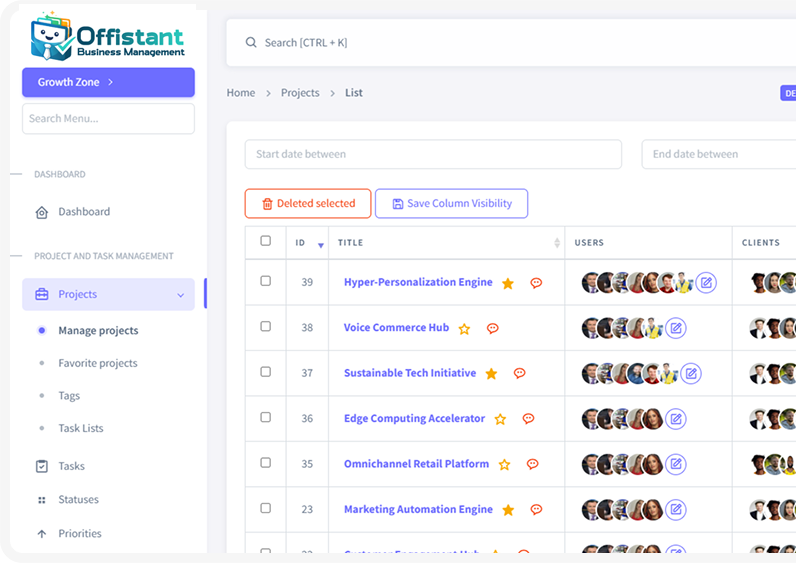Viewport: 796px width, 563px height.
Task: Click the search magnifier icon
Action: 251,43
